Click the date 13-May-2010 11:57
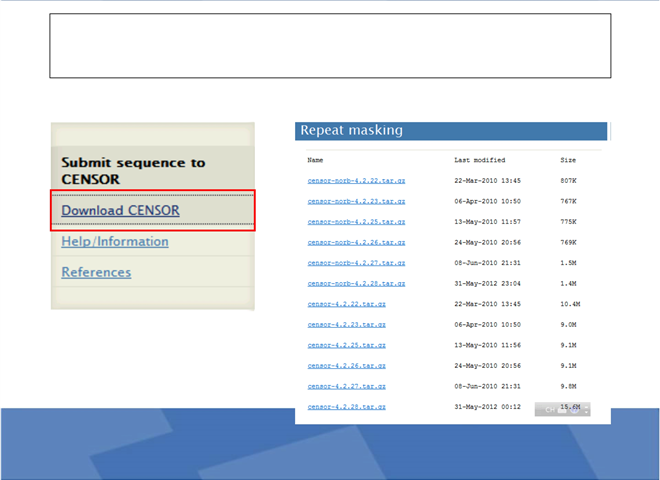This screenshot has height=480, width=660. [487, 221]
